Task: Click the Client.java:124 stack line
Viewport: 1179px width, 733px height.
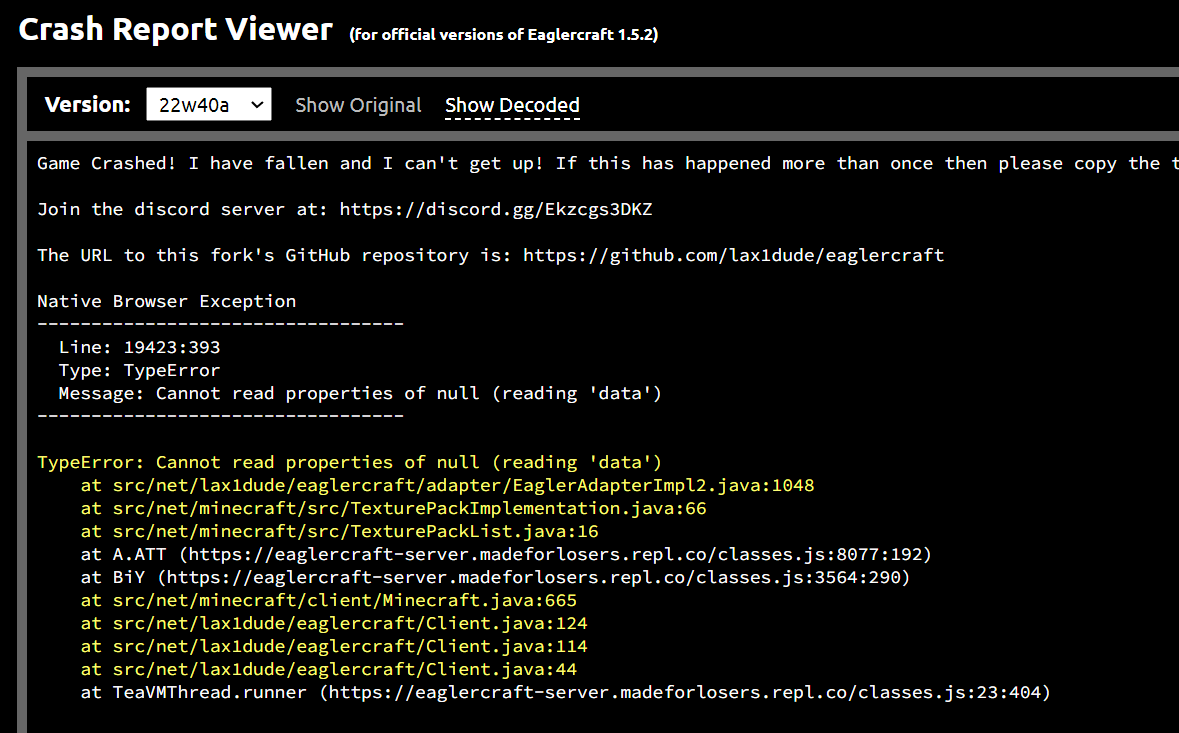Action: point(334,624)
